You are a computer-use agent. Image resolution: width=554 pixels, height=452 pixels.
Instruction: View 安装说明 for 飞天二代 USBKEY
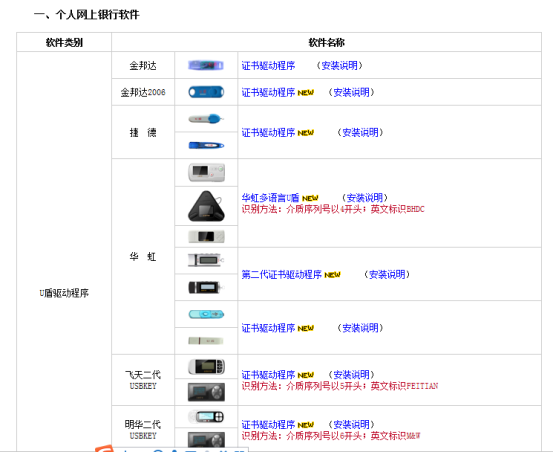tap(351, 375)
